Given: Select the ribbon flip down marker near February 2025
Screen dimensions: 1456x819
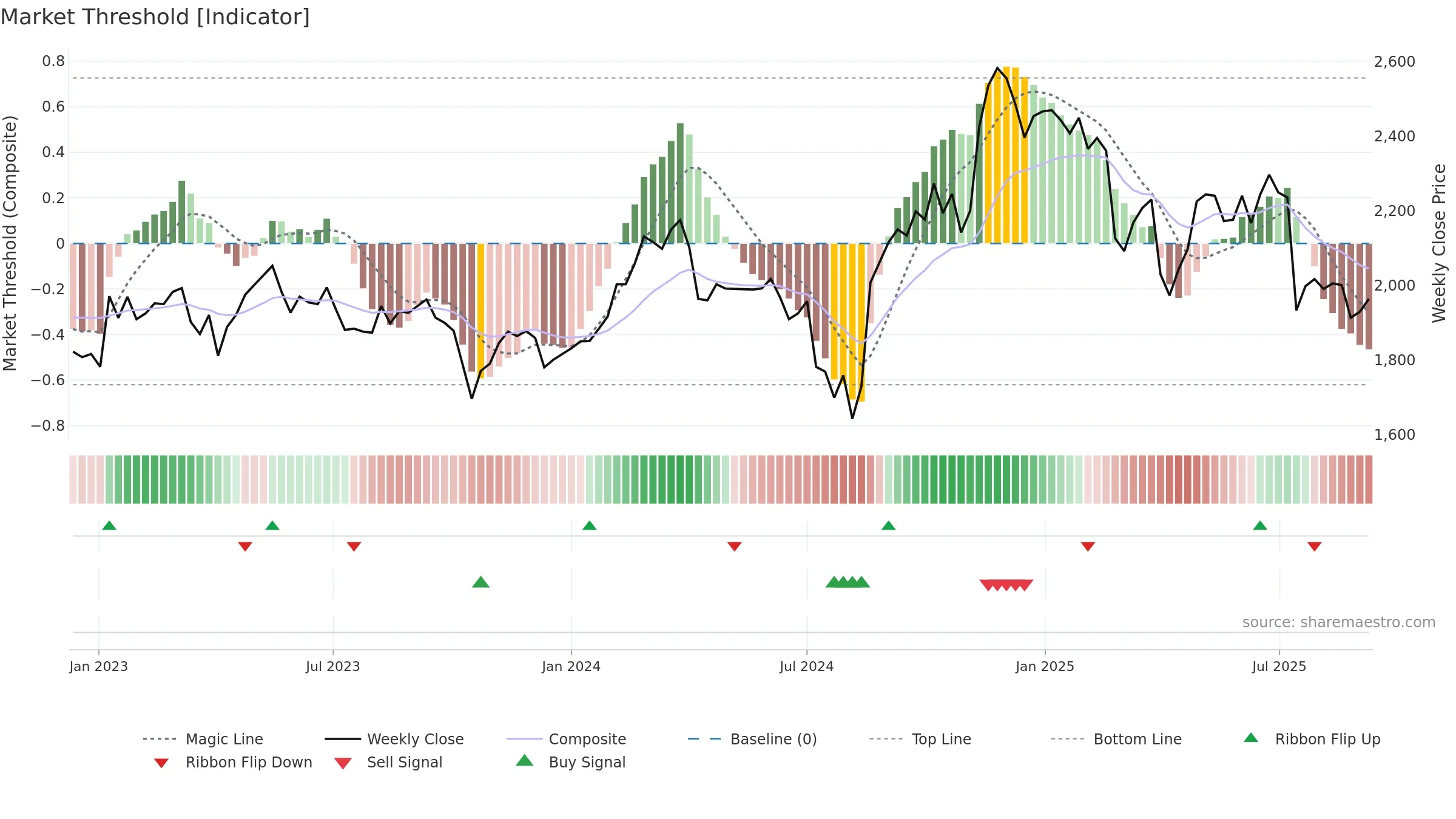Looking at the screenshot, I should point(1088,547).
